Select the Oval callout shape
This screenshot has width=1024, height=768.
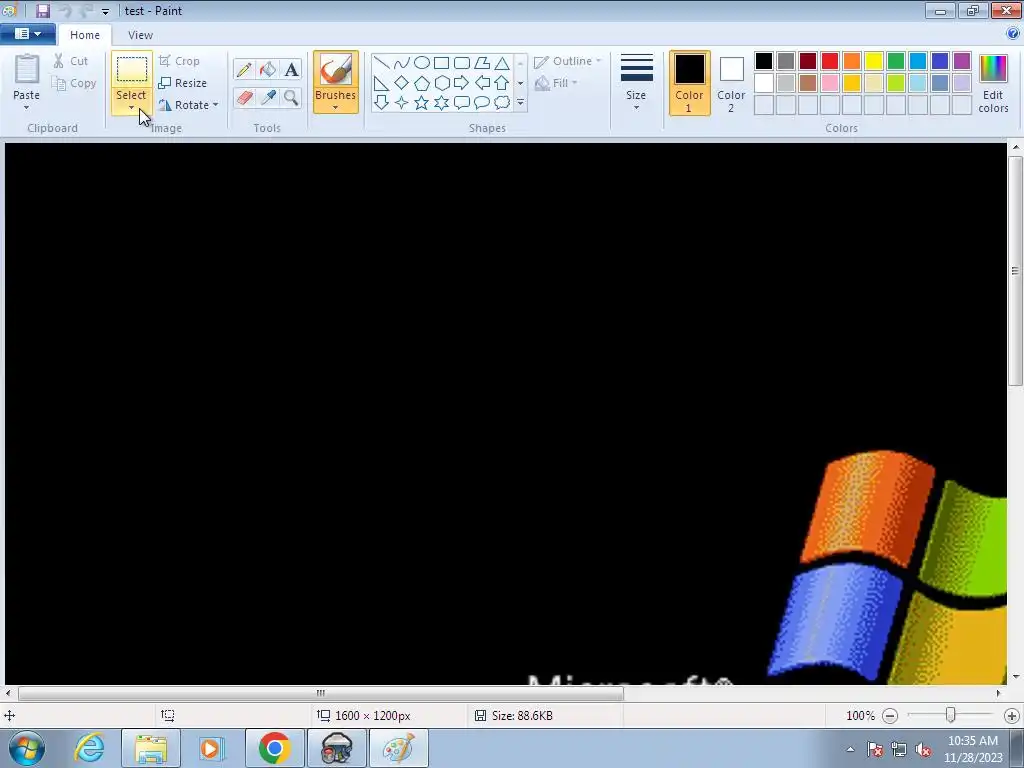(482, 103)
